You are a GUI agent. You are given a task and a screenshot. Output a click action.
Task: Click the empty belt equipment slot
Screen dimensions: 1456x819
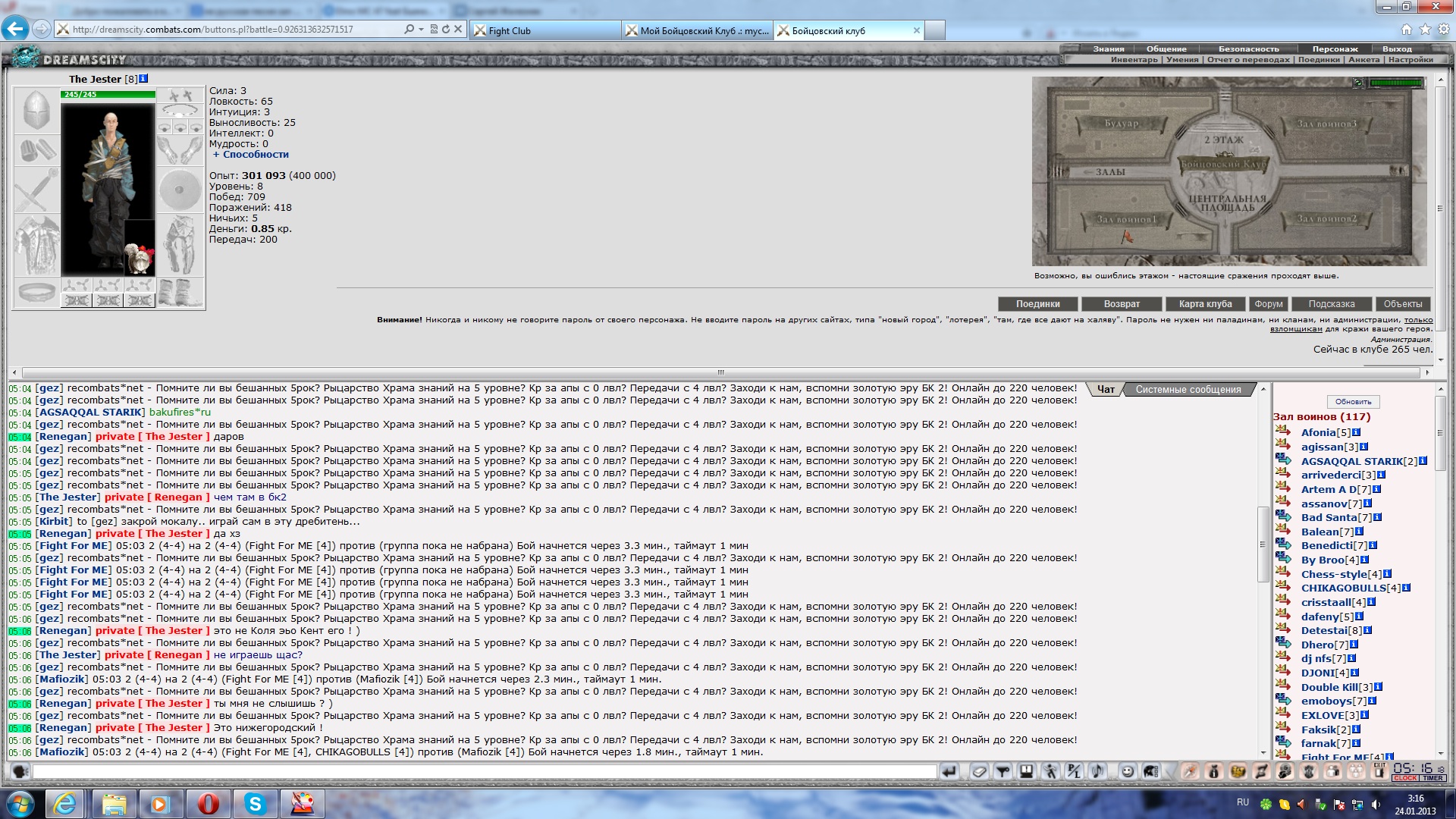click(36, 293)
